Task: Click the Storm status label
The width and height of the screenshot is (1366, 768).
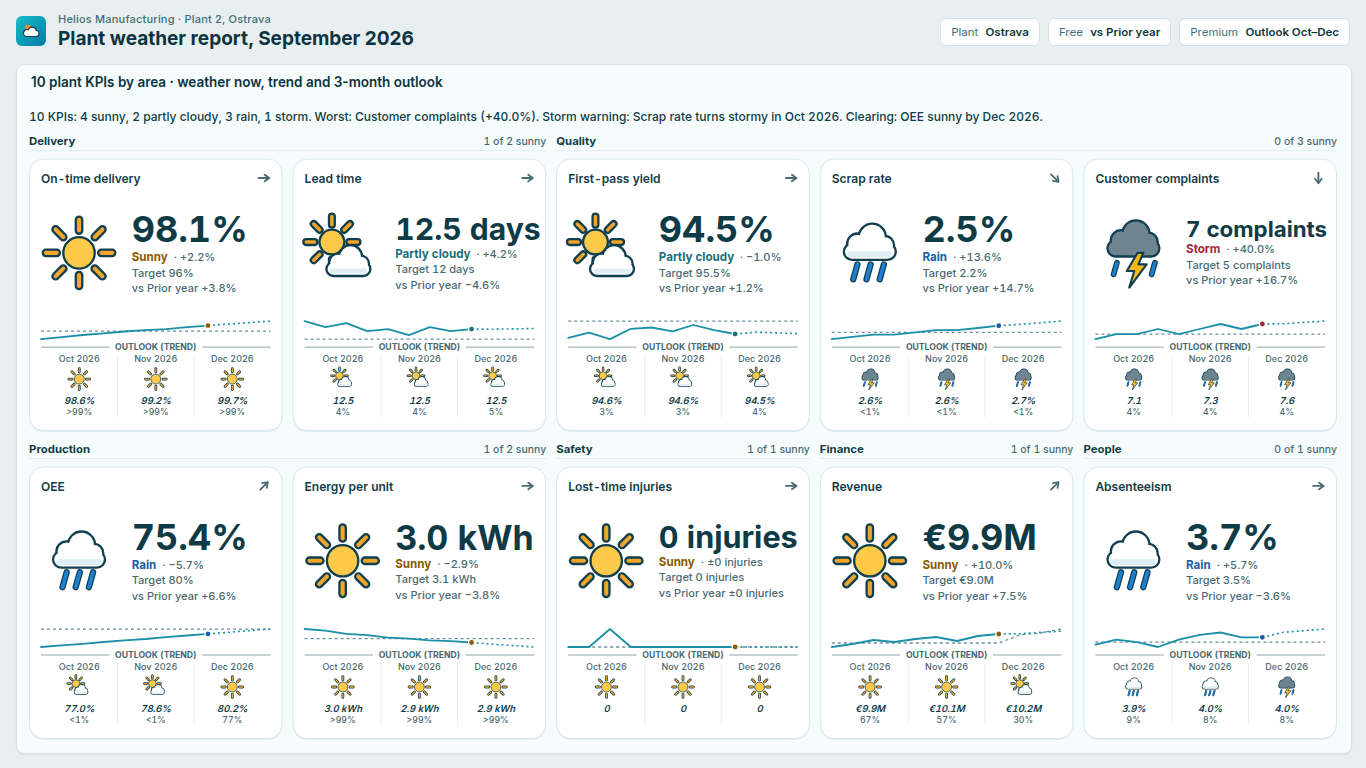Action: click(x=1203, y=249)
